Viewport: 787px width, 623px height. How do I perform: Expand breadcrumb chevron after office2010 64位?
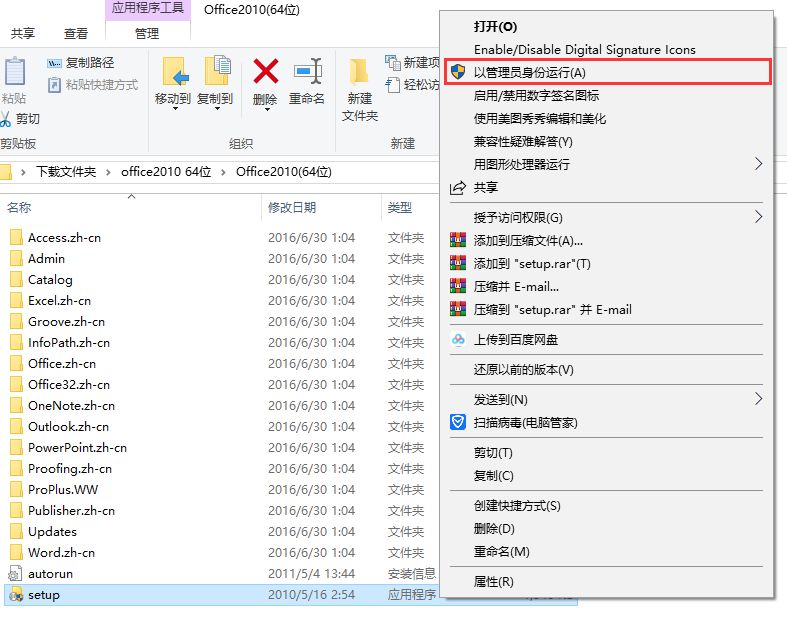point(223,172)
